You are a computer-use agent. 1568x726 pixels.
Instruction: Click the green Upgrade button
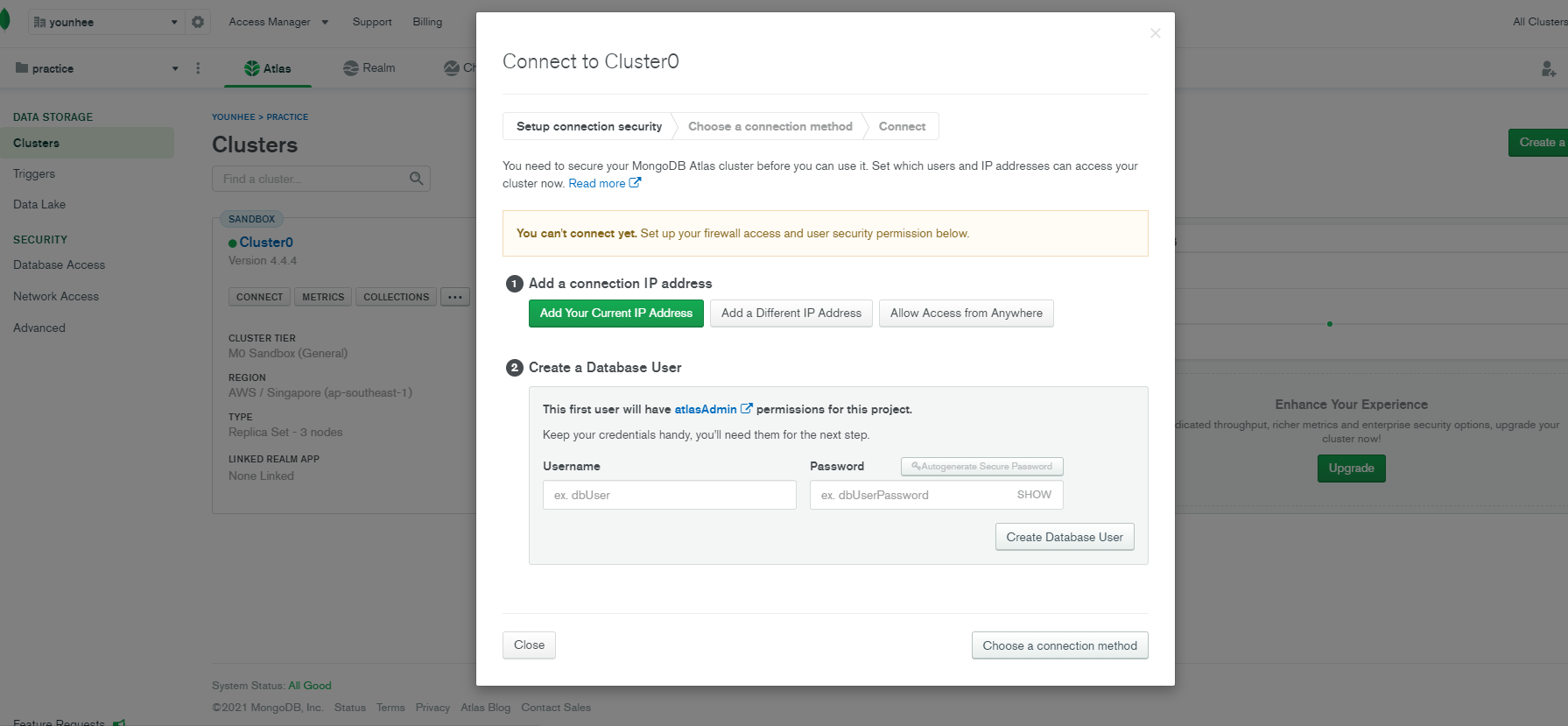[1351, 469]
